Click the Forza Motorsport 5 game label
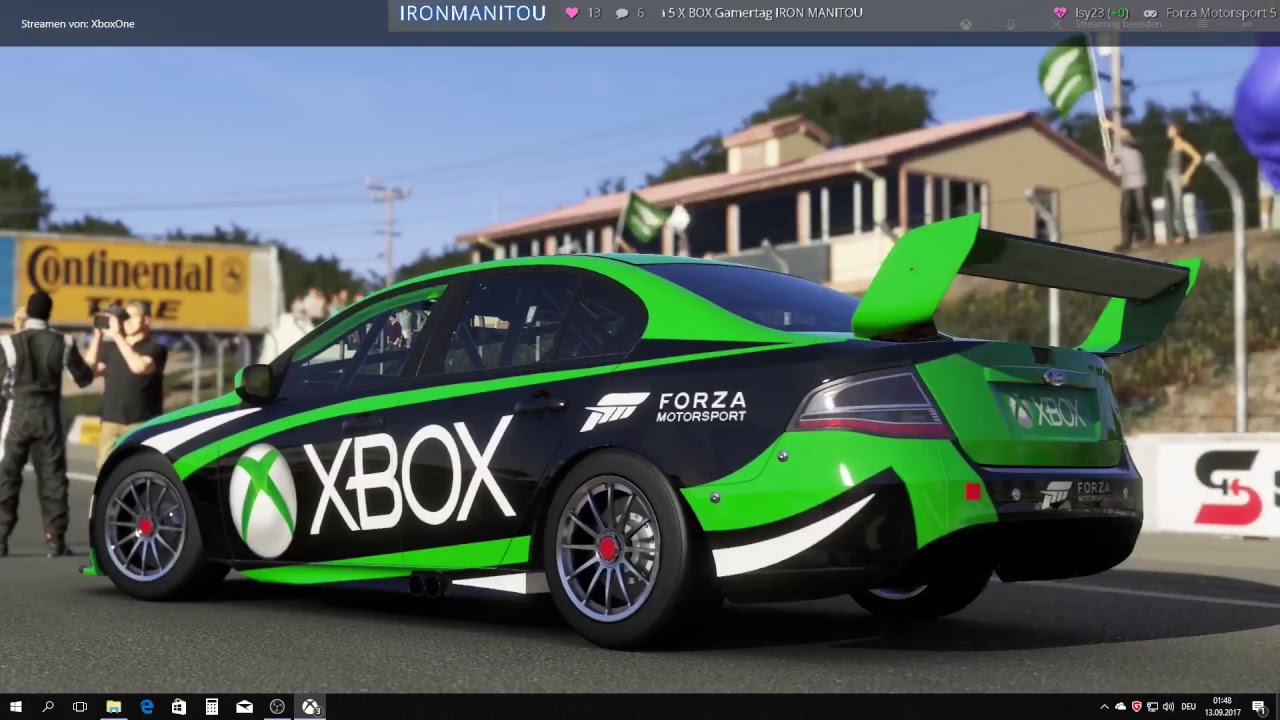The image size is (1280, 720). [x=1221, y=13]
